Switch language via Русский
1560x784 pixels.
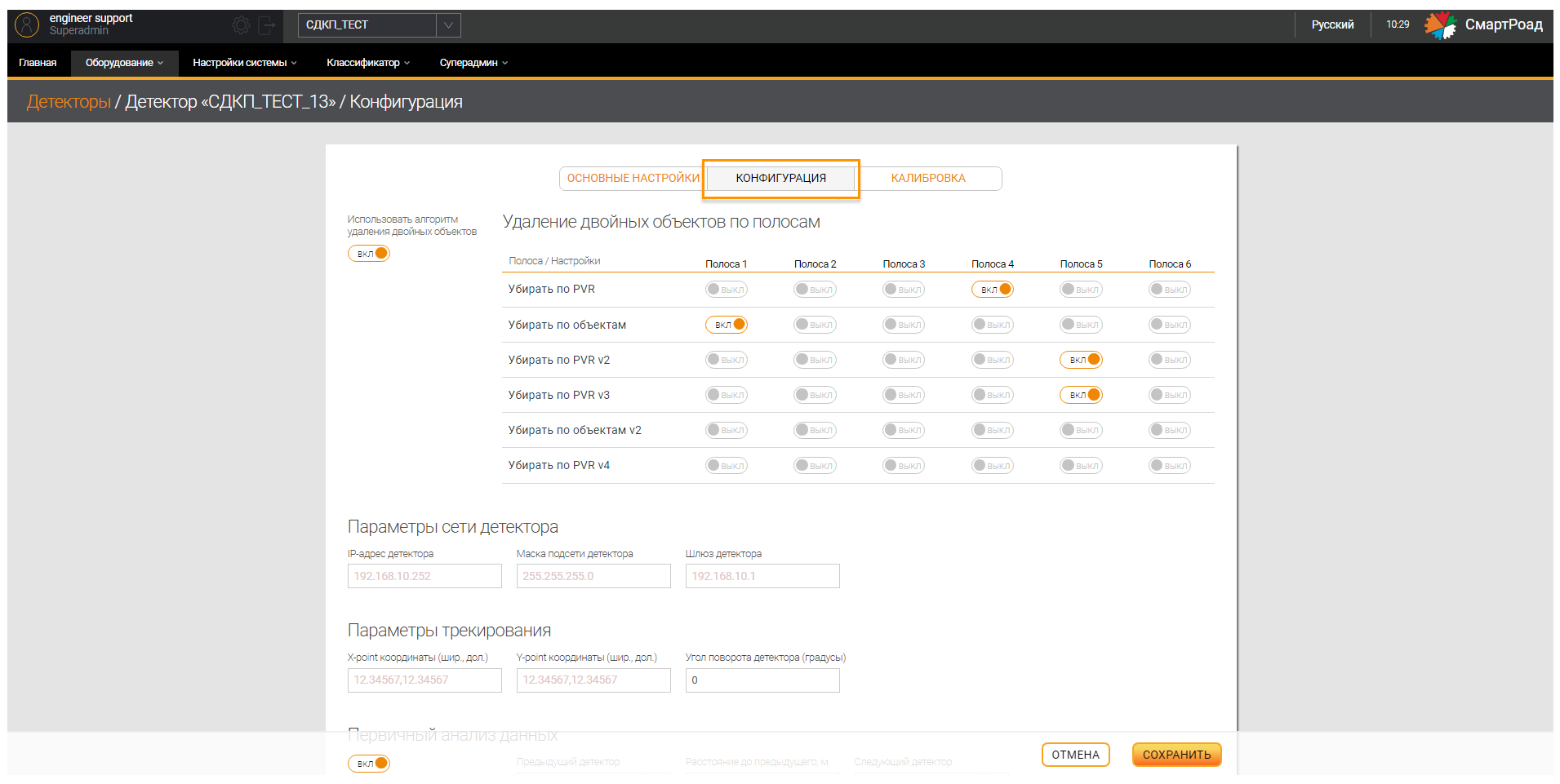1332,25
